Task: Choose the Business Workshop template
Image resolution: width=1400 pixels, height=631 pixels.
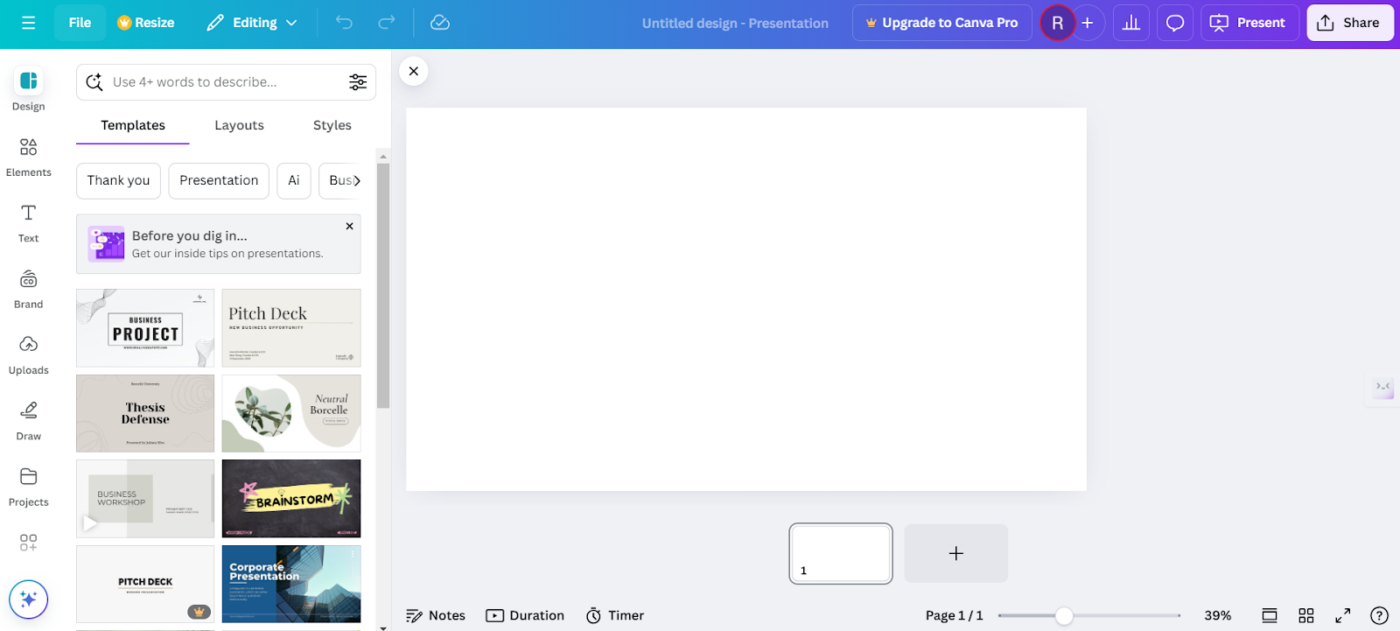Action: (145, 498)
